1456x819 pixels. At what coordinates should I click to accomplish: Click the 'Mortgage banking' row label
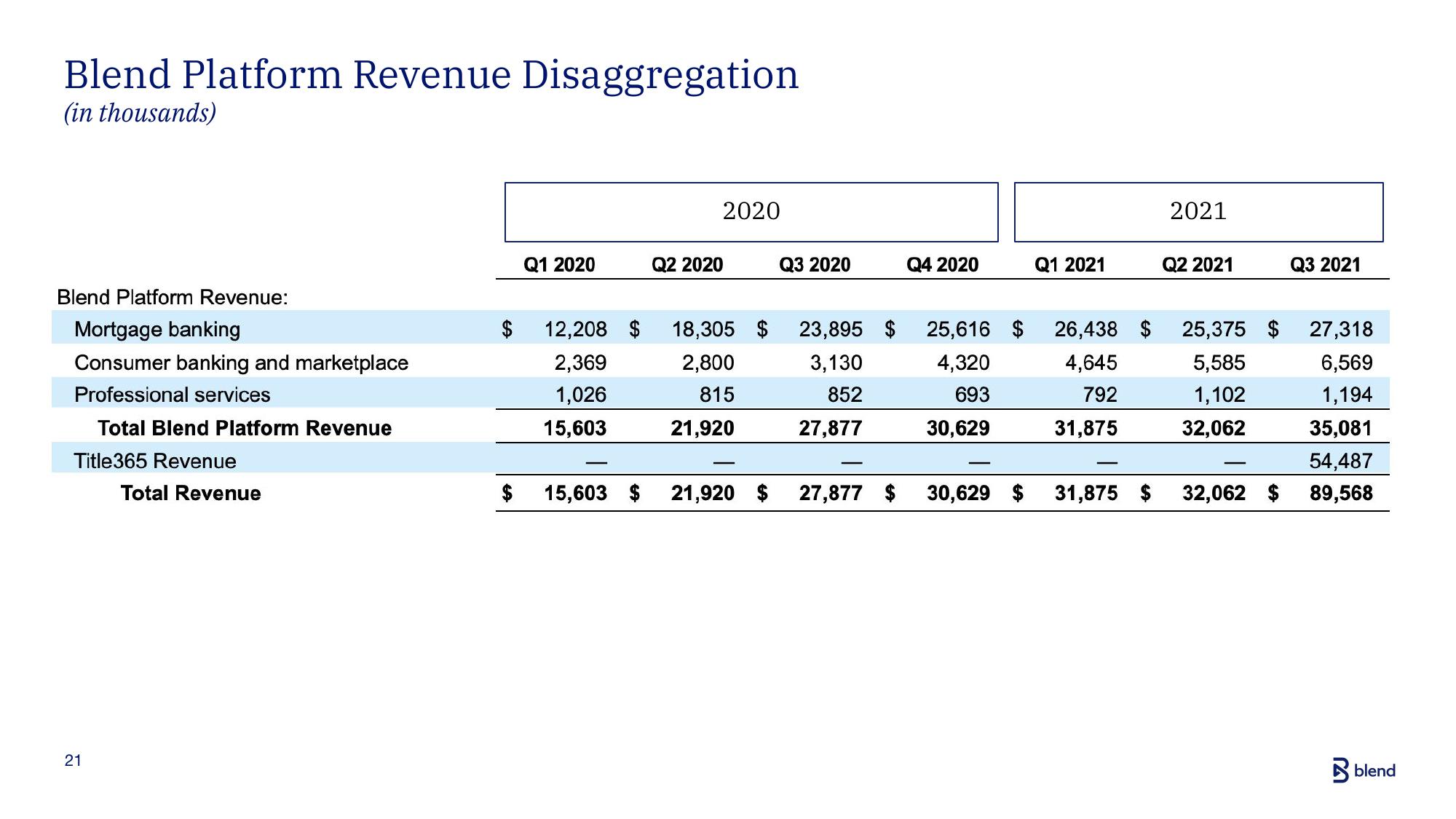tap(157, 329)
